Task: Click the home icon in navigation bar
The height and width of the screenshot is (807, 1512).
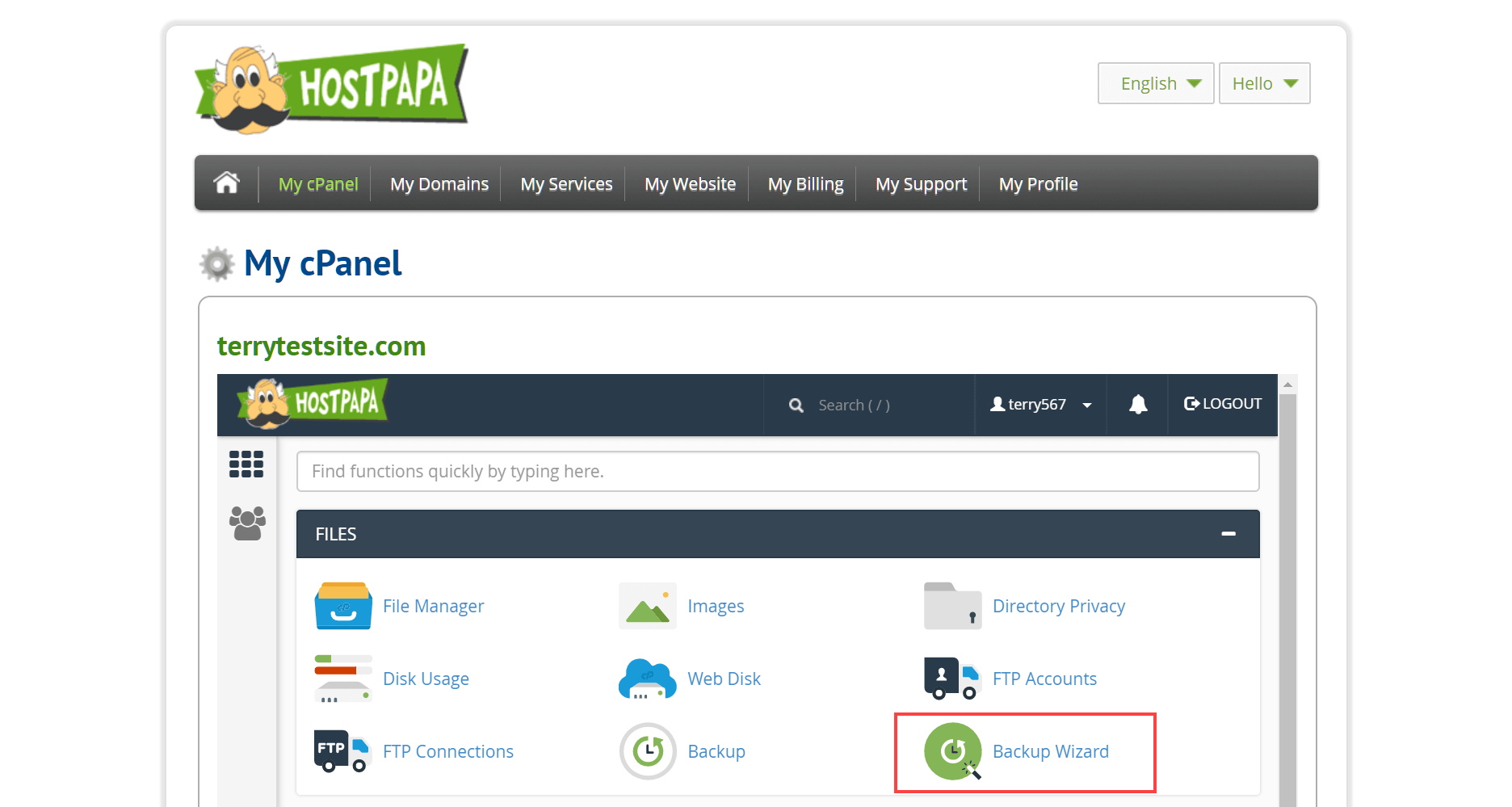Action: (x=226, y=183)
